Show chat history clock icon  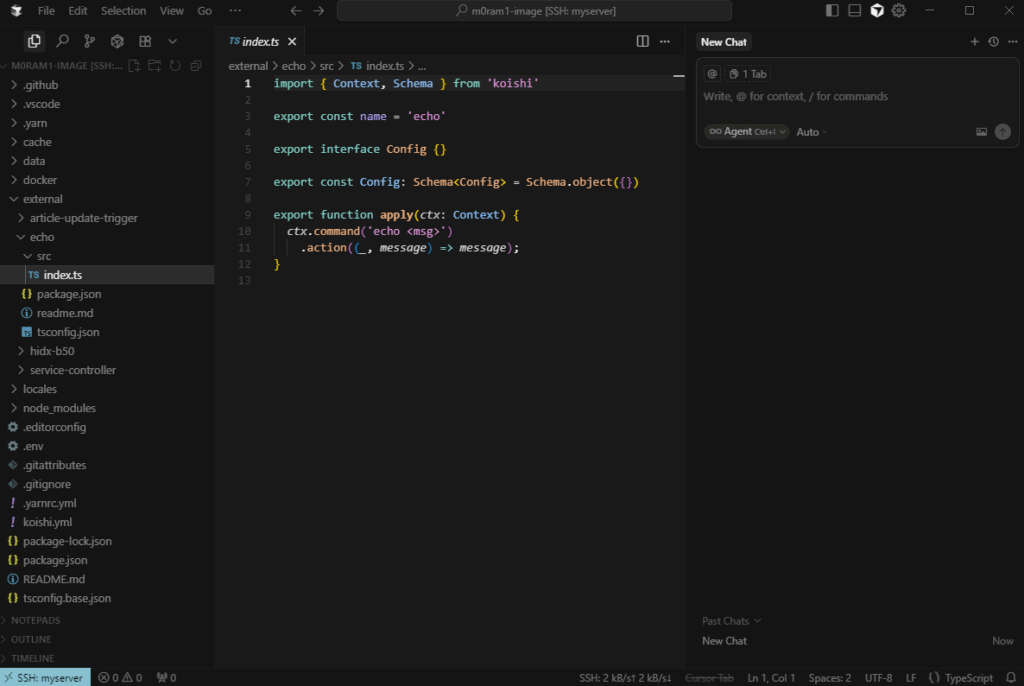click(993, 42)
